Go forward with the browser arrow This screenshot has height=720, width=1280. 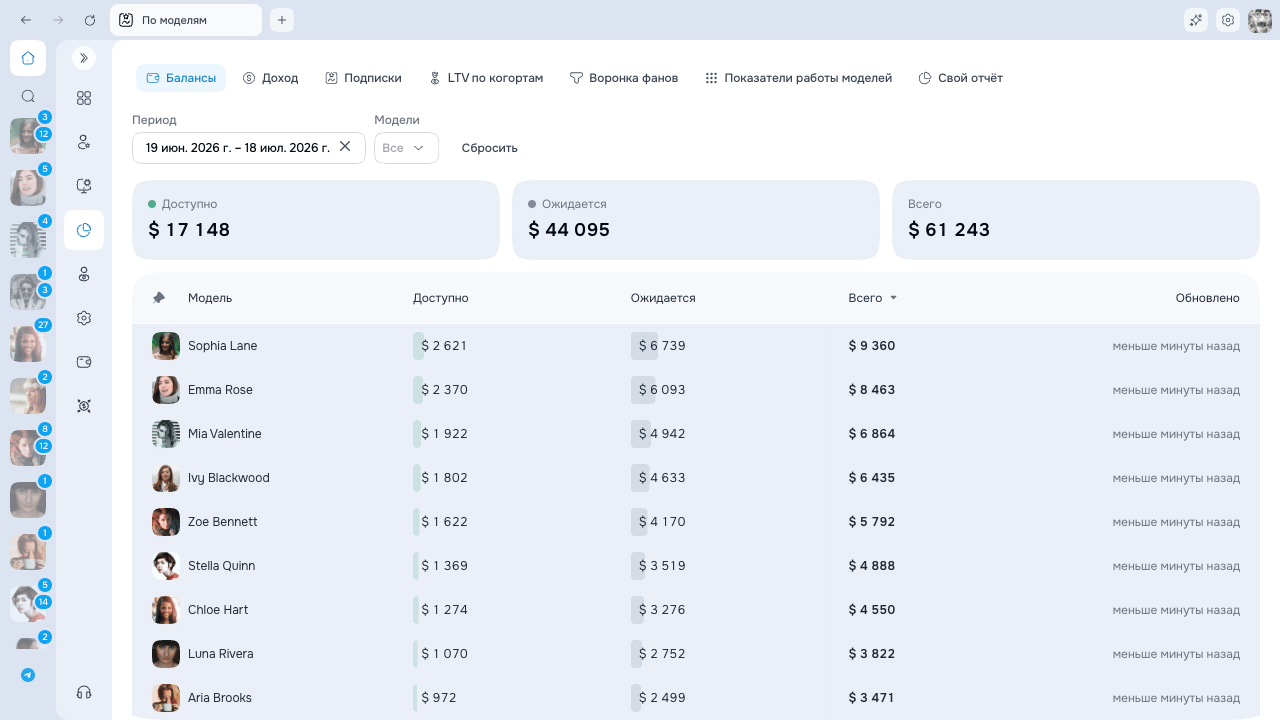[58, 20]
